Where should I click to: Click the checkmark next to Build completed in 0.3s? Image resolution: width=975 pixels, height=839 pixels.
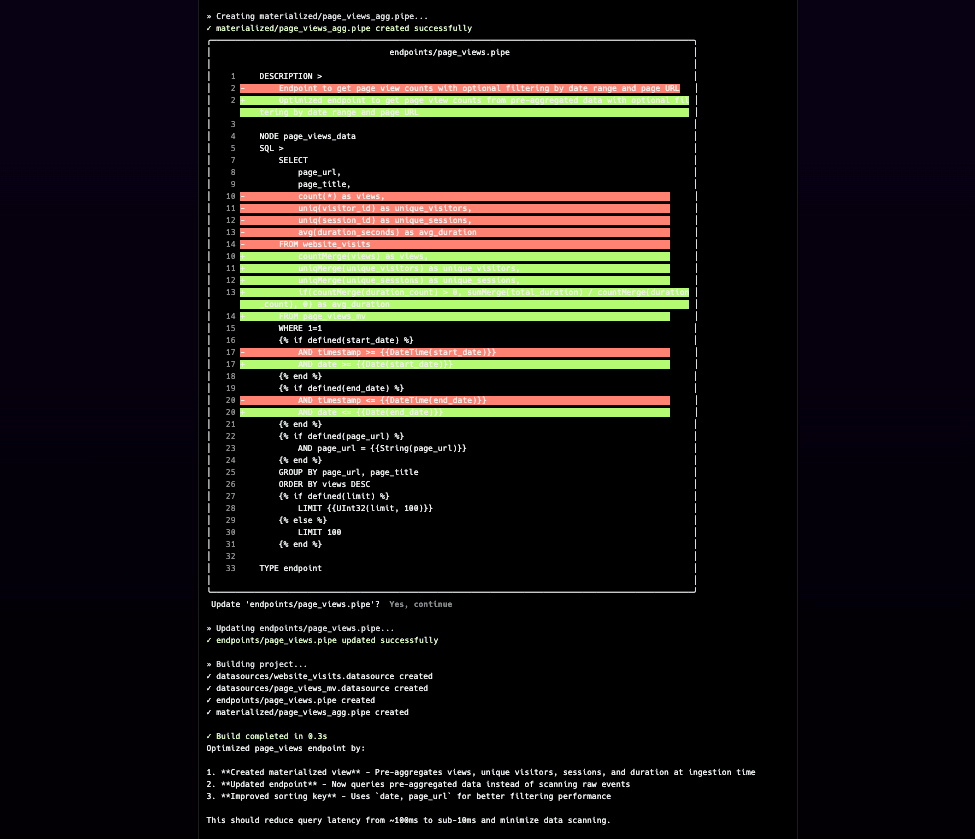(x=209, y=736)
